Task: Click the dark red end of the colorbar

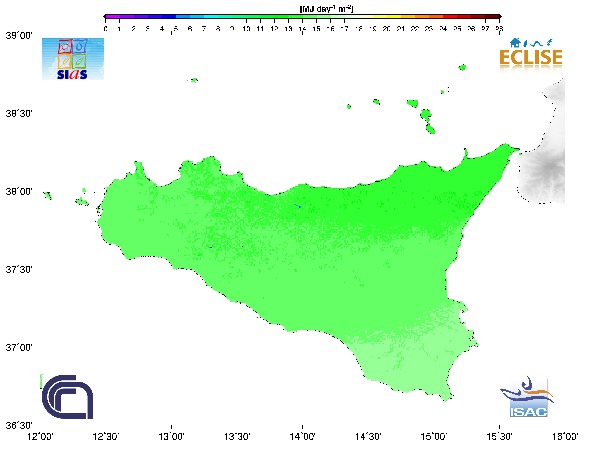Action: pyautogui.click(x=493, y=17)
